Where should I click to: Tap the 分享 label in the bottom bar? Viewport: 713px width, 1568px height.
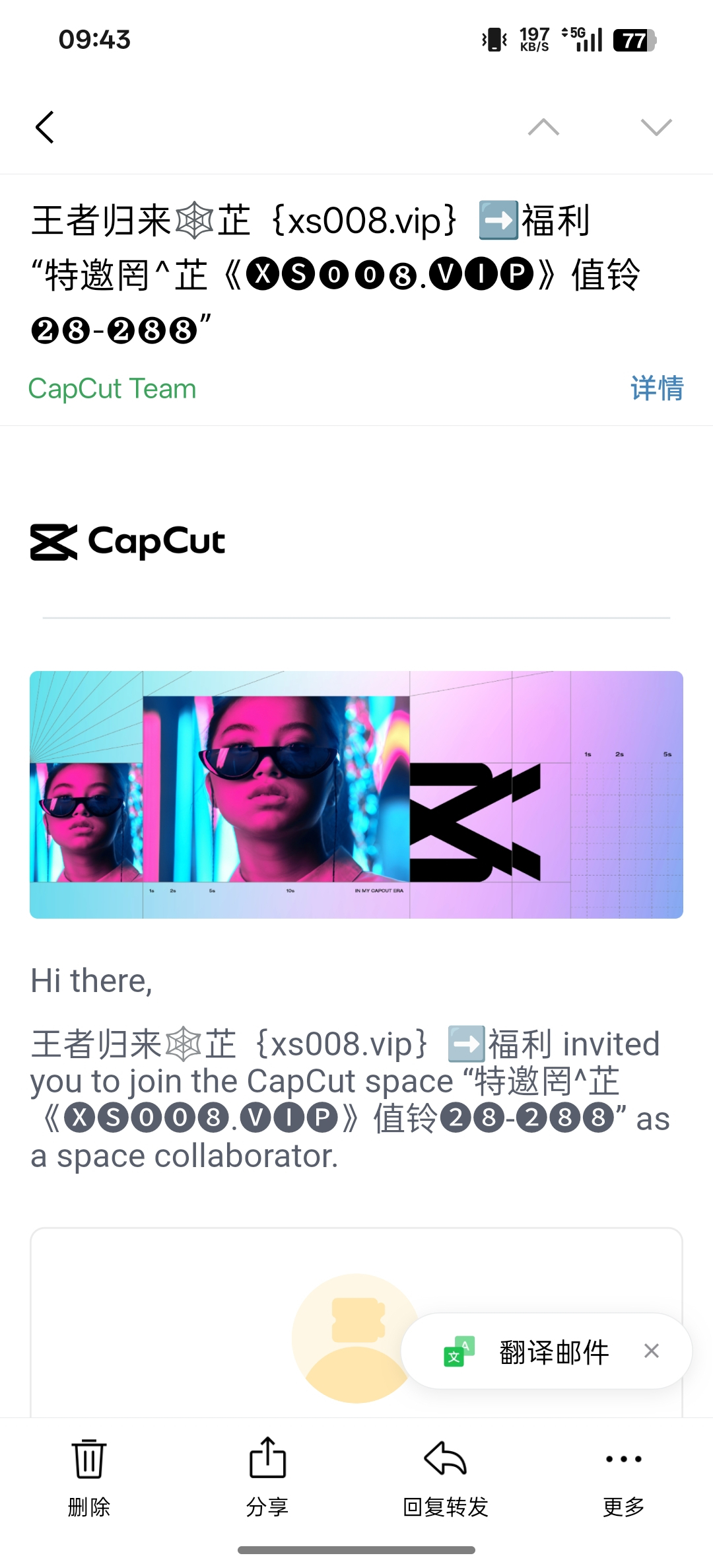(267, 1507)
